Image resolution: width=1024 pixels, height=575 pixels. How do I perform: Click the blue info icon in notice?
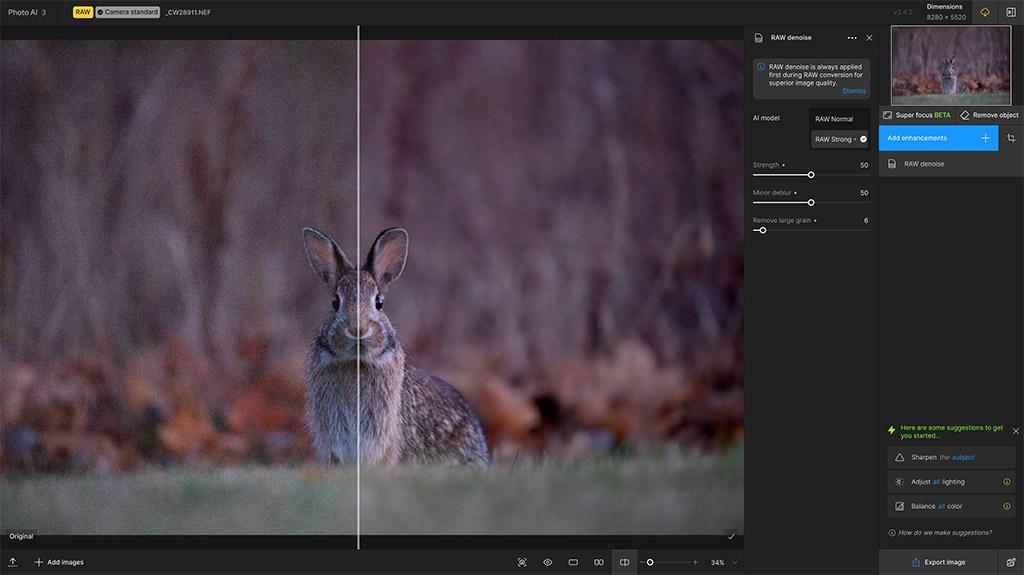click(761, 67)
